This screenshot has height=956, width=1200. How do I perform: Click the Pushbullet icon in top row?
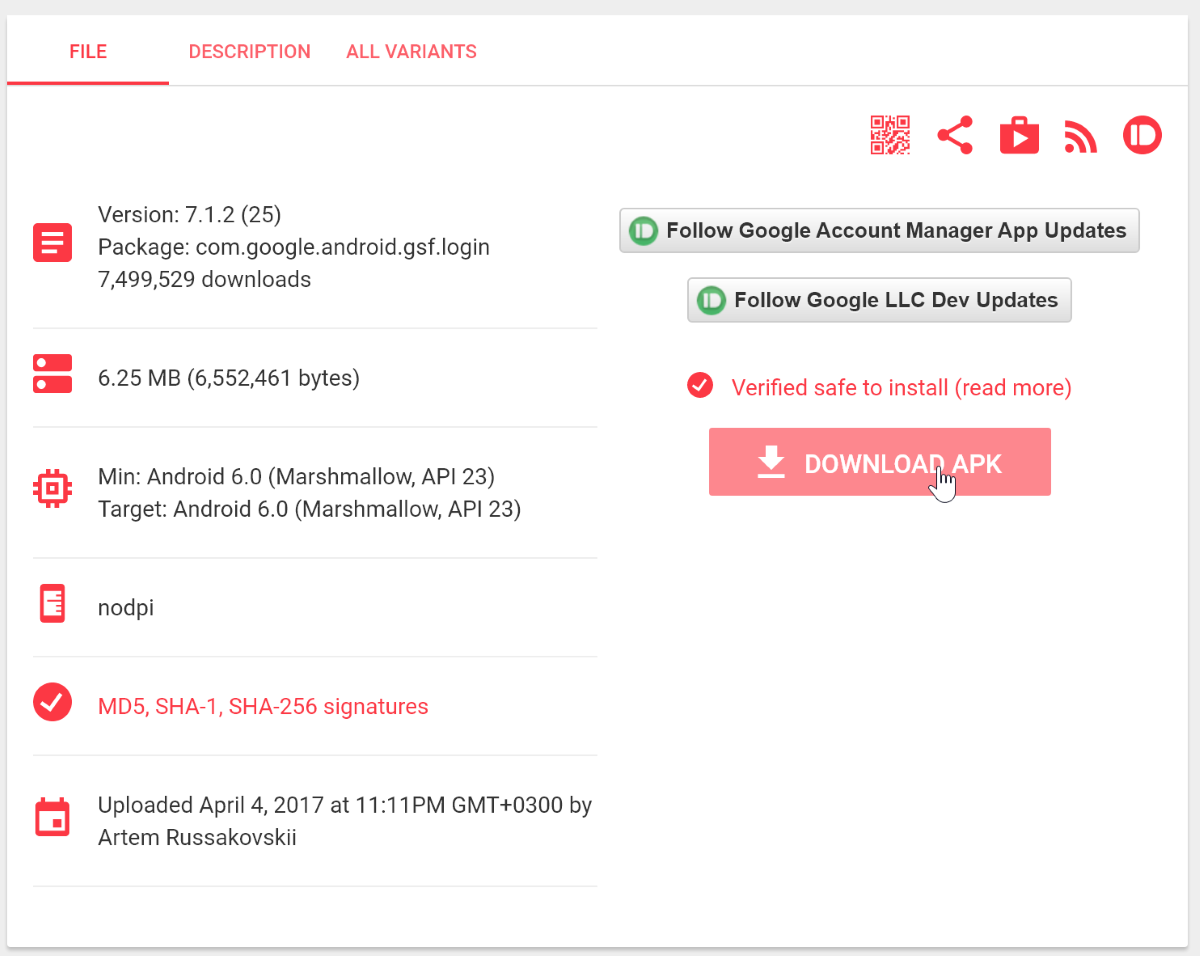pyautogui.click(x=1143, y=135)
